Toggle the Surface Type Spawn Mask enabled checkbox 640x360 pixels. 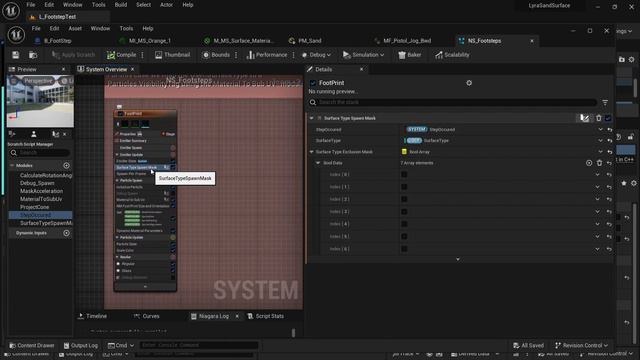pyautogui.click(x=608, y=118)
